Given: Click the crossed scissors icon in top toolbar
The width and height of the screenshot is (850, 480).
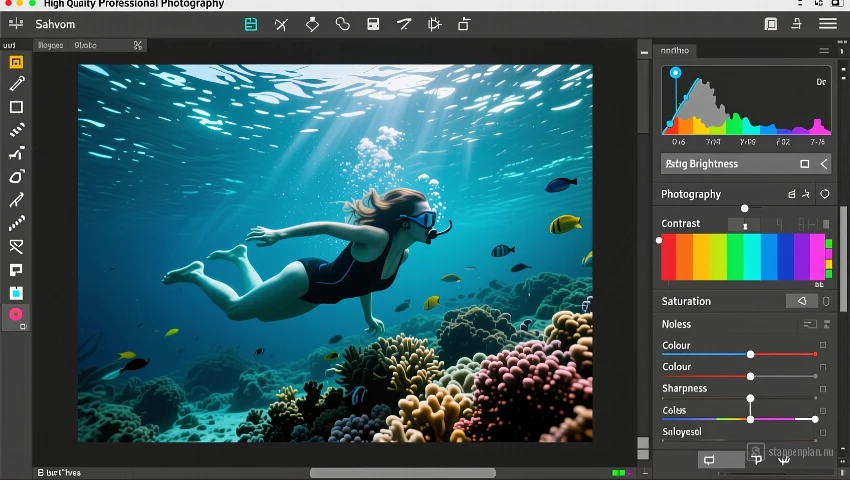Looking at the screenshot, I should point(281,24).
